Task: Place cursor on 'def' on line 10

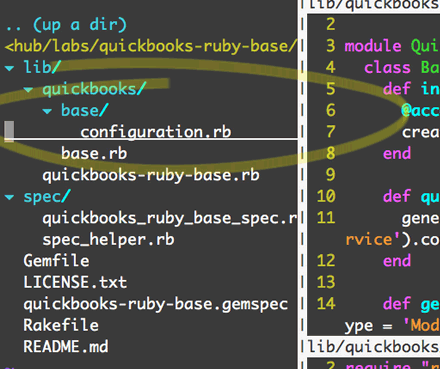Action: pyautogui.click(x=397, y=197)
